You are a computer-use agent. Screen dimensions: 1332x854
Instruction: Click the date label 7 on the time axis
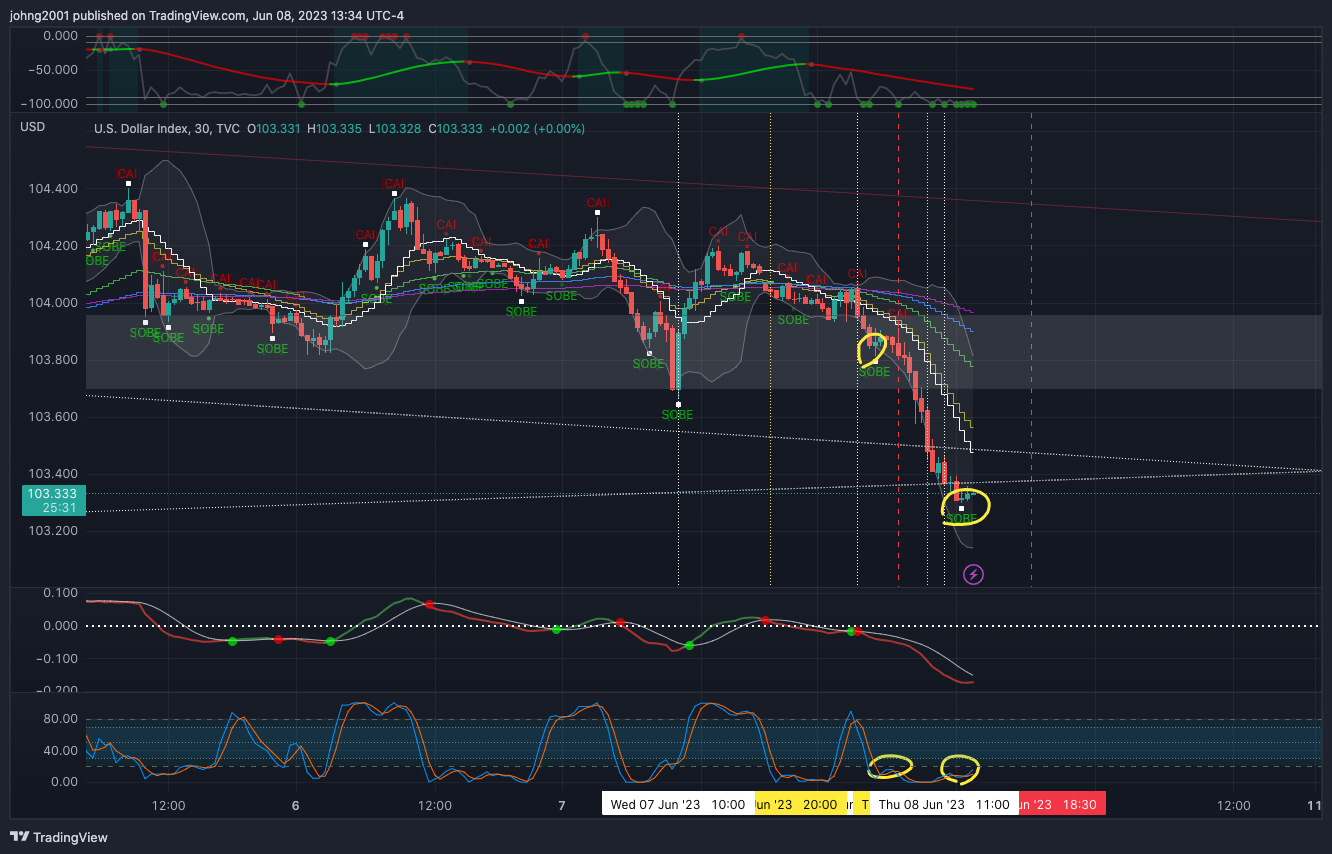[x=562, y=805]
